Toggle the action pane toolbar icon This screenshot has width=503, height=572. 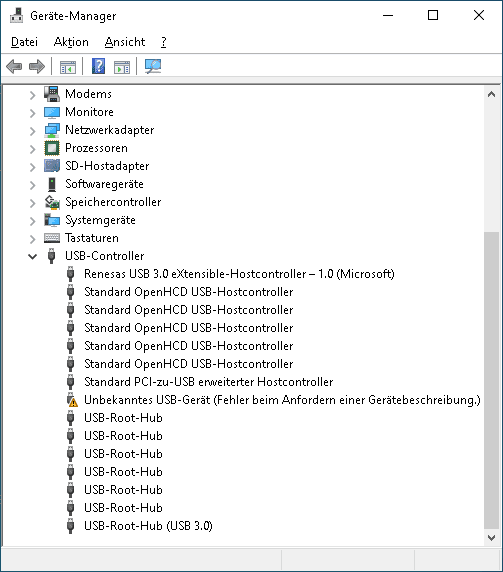tap(122, 67)
